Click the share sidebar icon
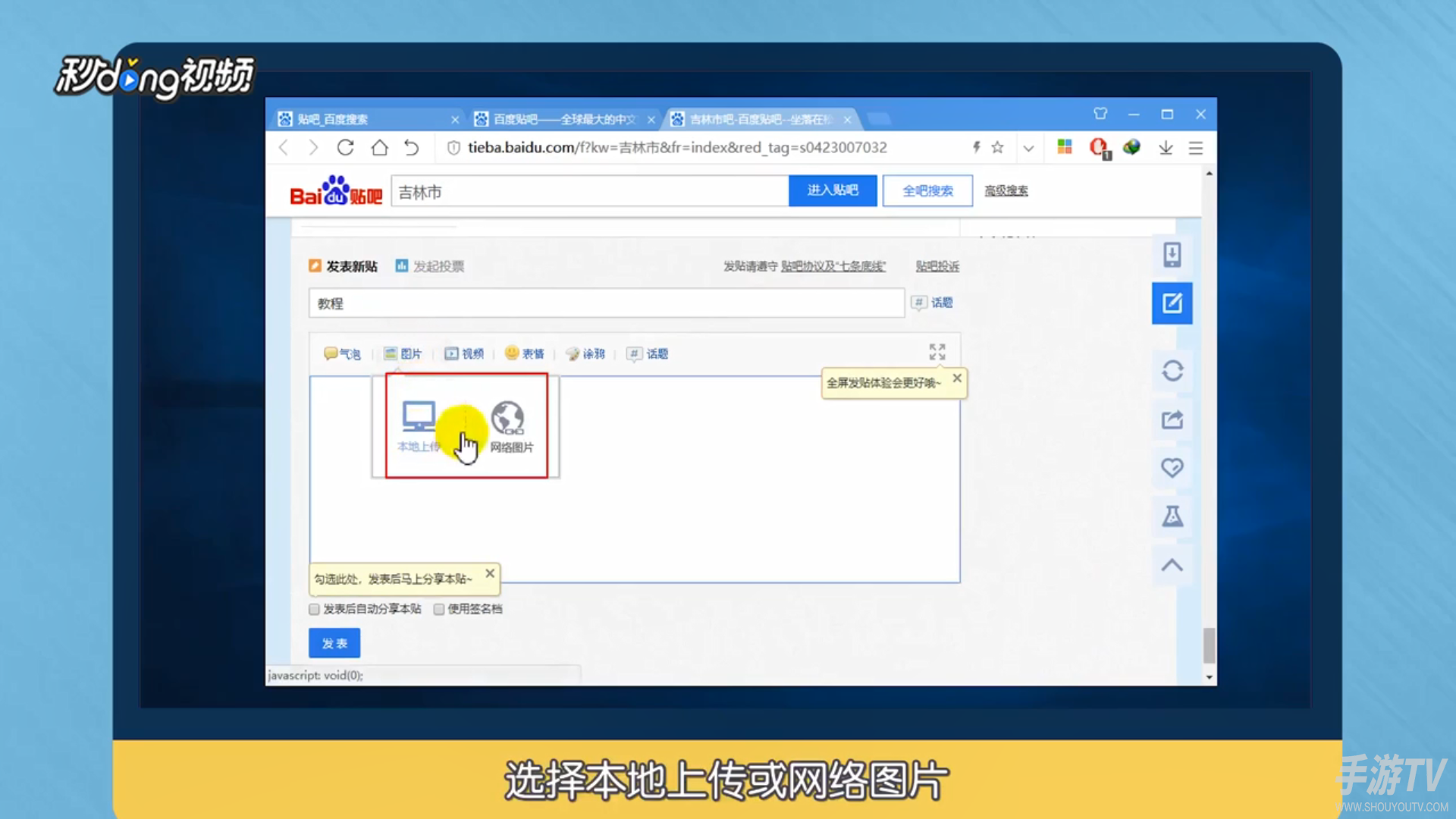 coord(1172,419)
